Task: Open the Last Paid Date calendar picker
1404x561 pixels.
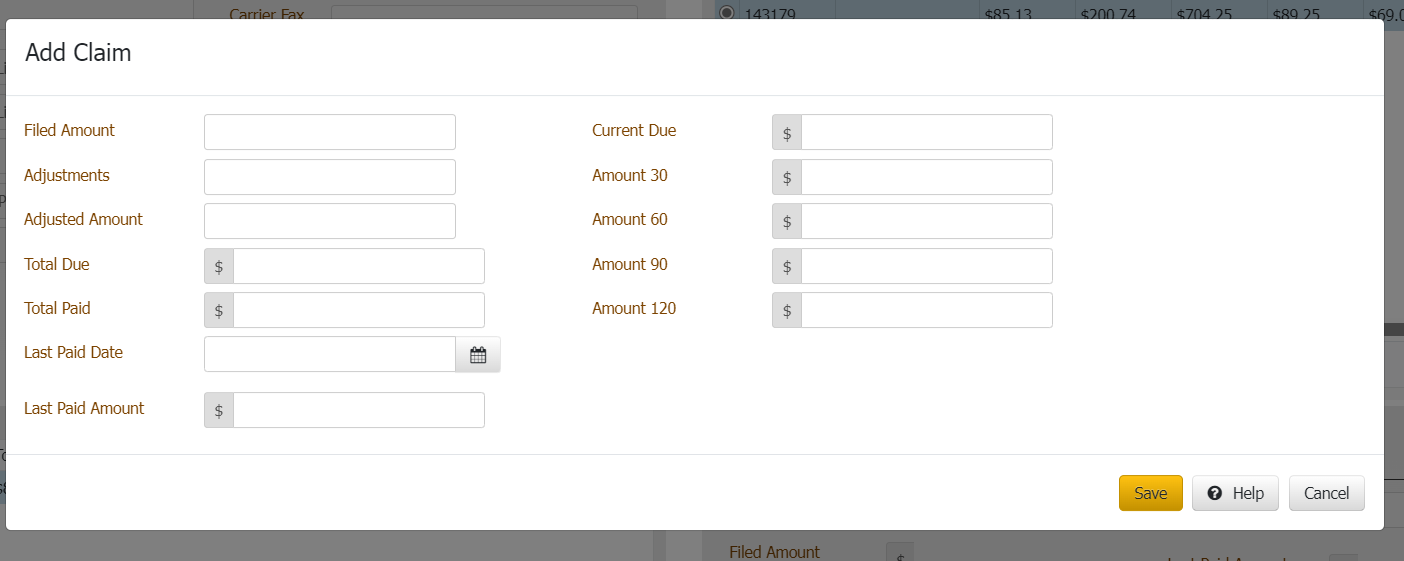Action: coord(478,354)
